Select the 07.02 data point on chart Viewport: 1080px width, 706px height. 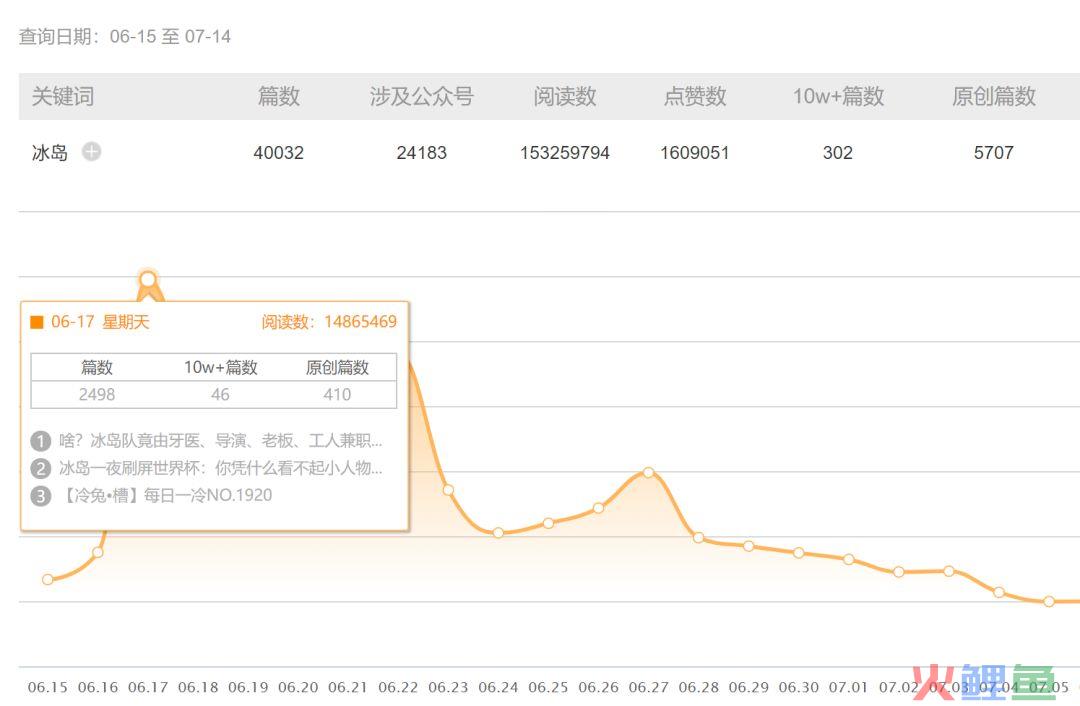[x=899, y=572]
